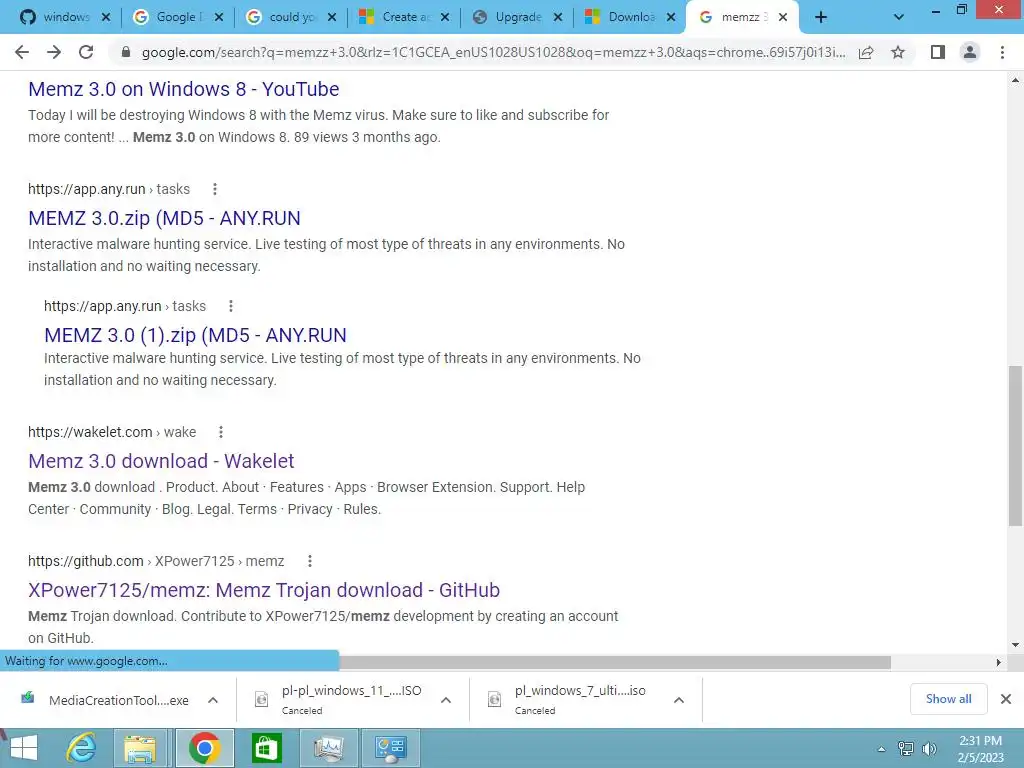Open Windows Store from taskbar

[x=266, y=748]
